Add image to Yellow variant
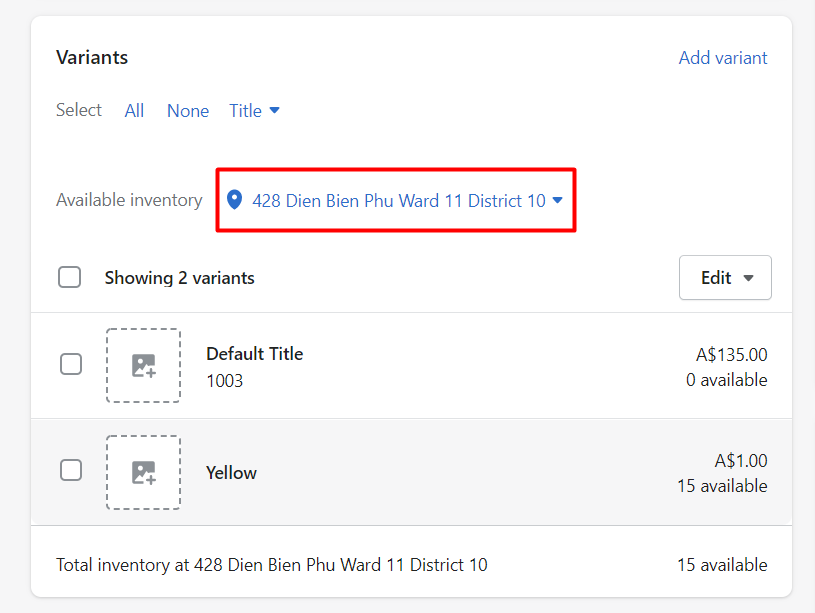The image size is (815, 613). (x=143, y=472)
